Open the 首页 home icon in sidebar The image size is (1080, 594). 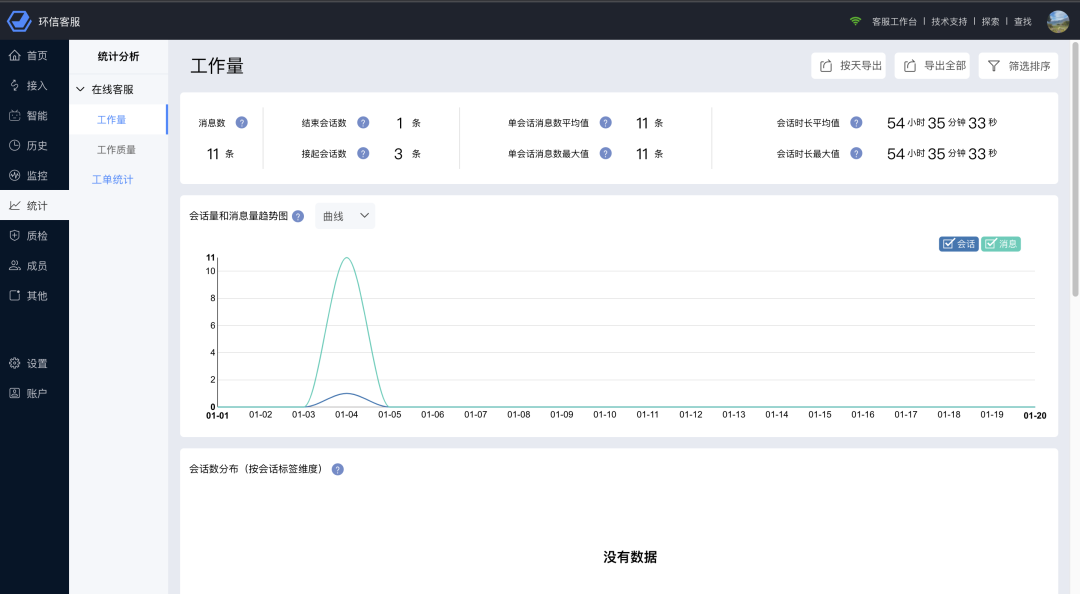coord(14,55)
